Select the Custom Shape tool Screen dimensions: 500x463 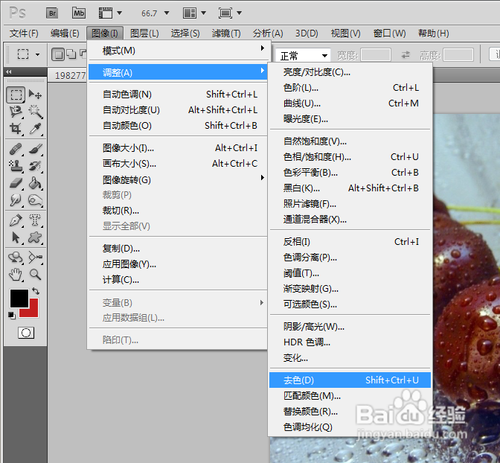(x=35, y=238)
